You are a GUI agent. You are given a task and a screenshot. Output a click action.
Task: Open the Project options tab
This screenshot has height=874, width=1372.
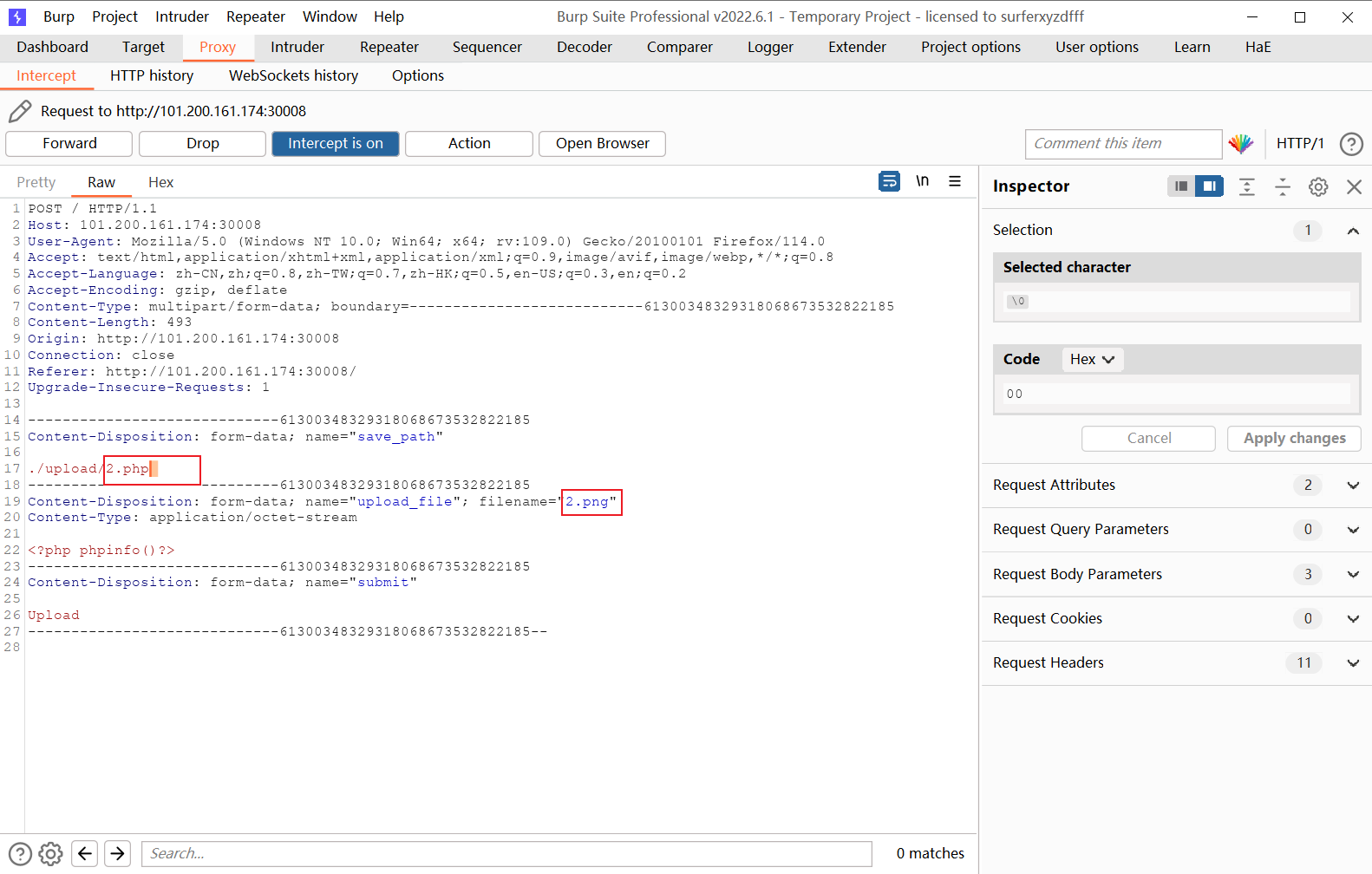[x=971, y=47]
